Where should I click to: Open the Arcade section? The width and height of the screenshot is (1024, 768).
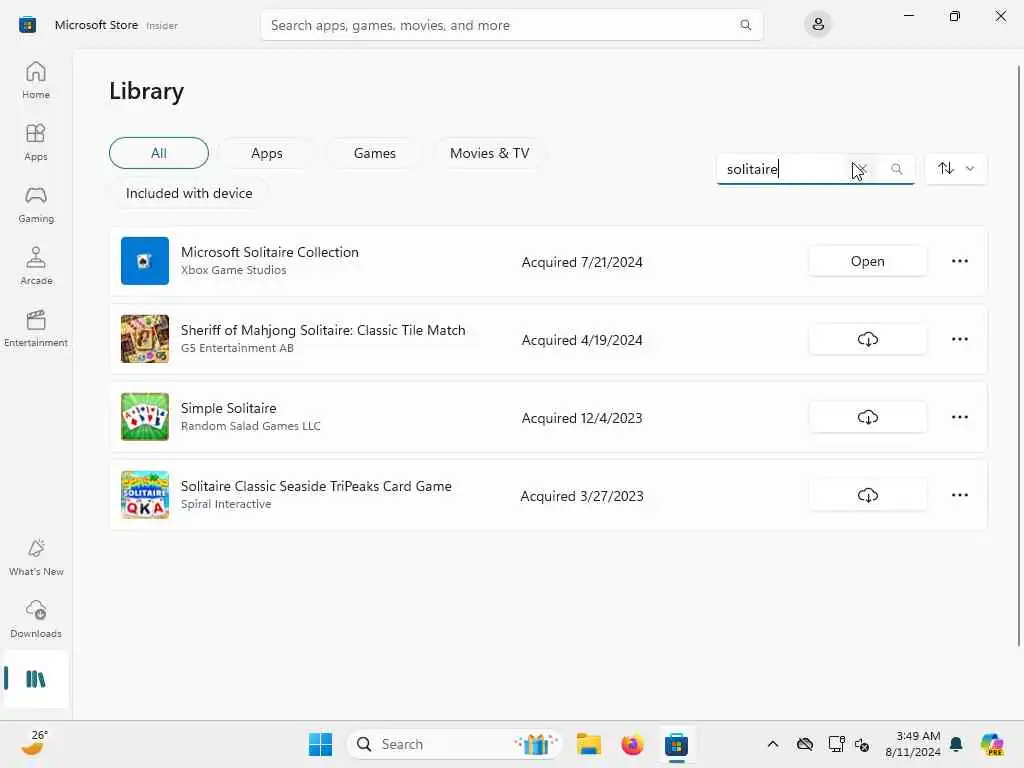(x=36, y=266)
